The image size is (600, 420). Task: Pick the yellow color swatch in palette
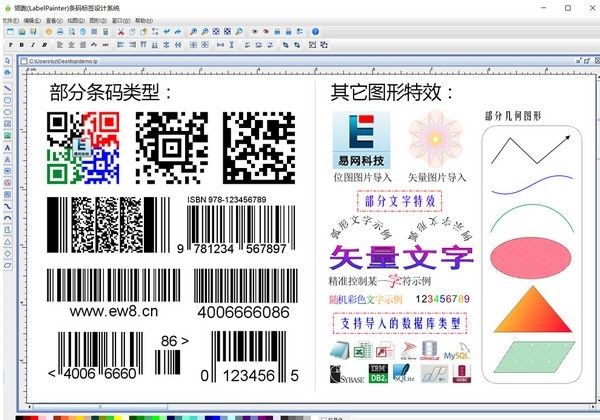[118, 418]
